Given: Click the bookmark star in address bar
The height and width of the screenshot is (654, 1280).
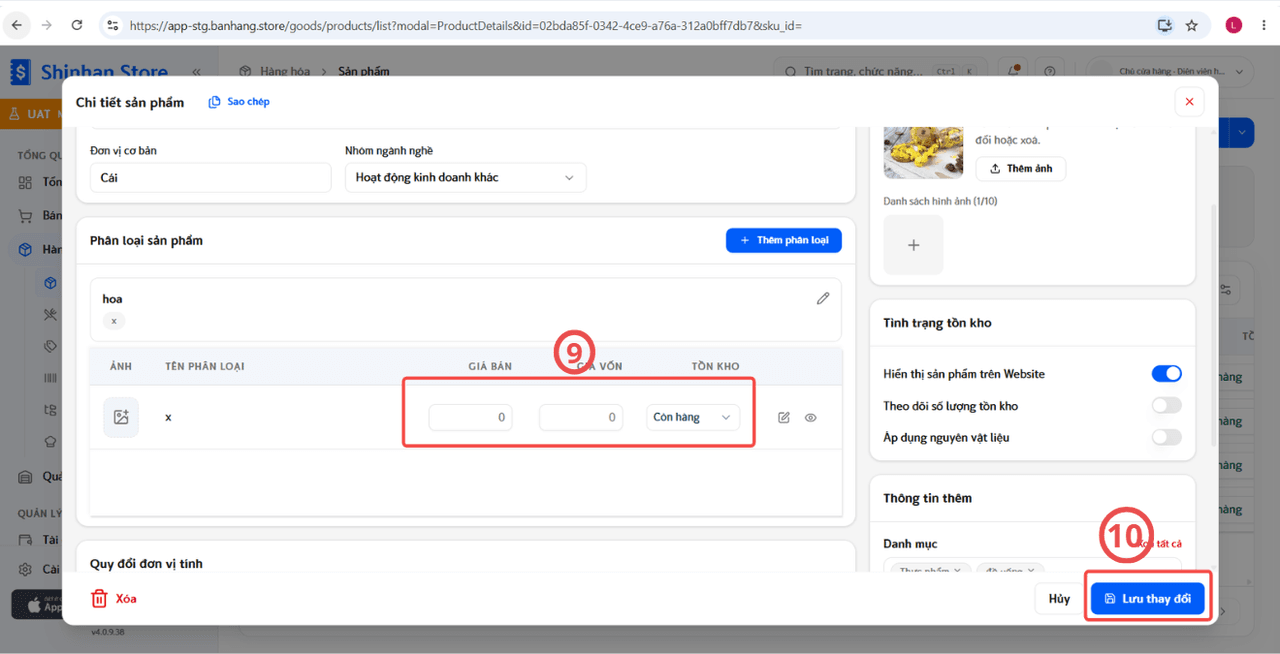Looking at the screenshot, I should pyautogui.click(x=1192, y=25).
